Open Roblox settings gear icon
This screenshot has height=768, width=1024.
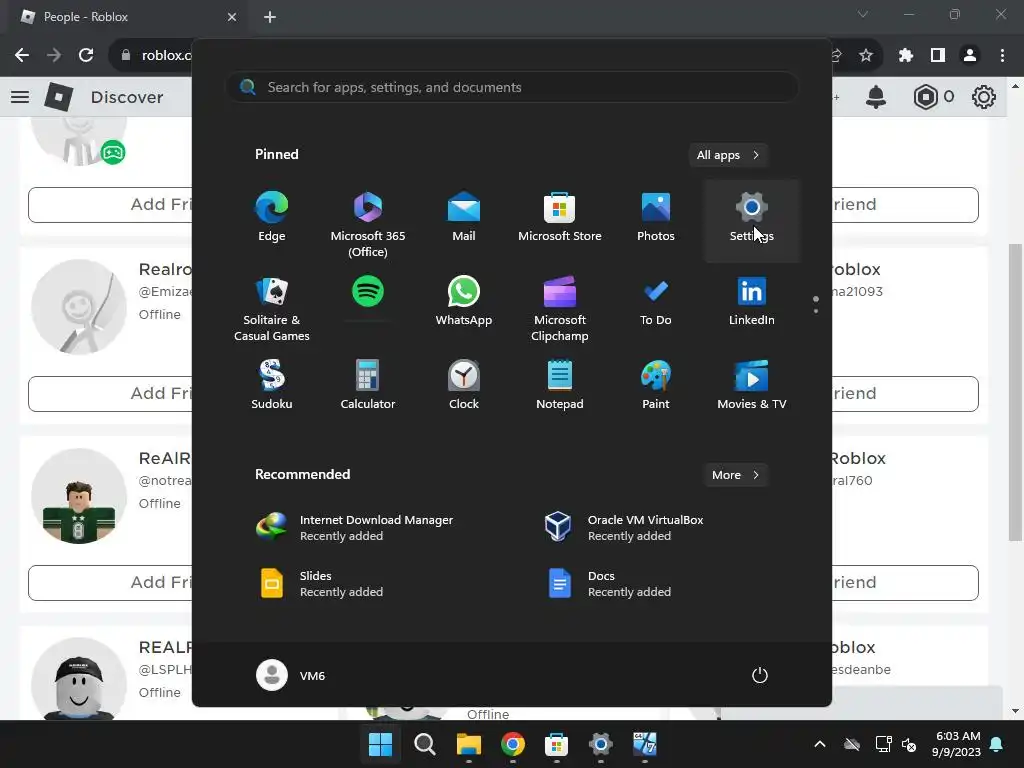[x=984, y=97]
